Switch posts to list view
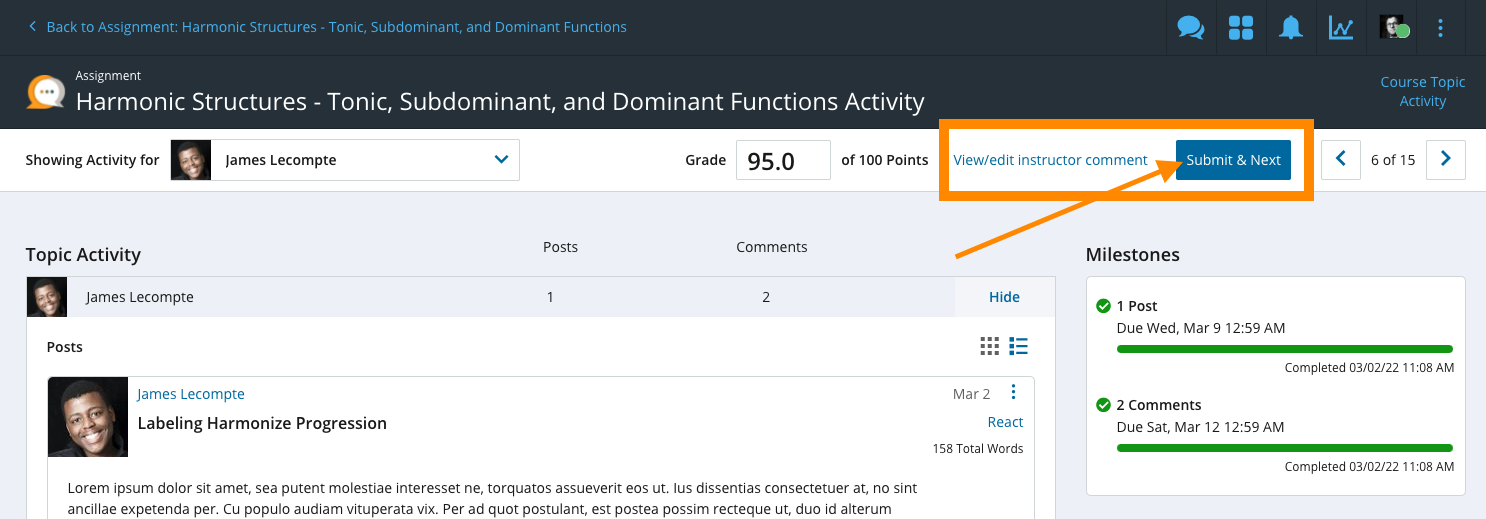Viewport: 1486px width, 519px height. pos(1018,346)
